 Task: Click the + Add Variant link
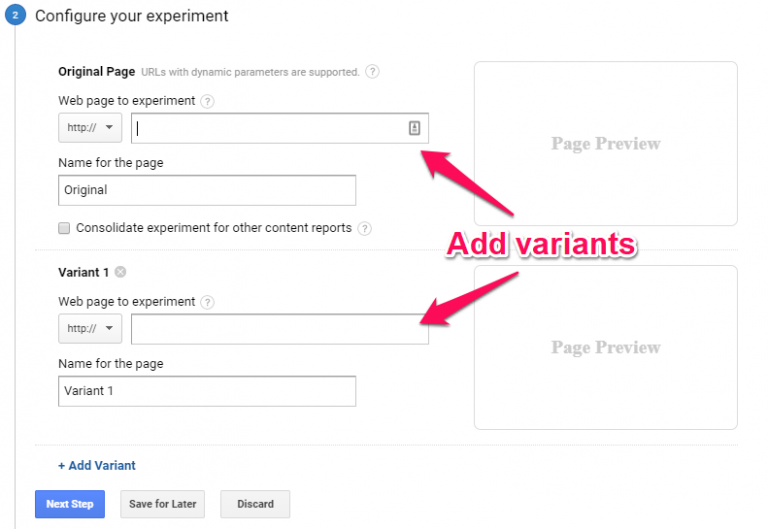(97, 465)
